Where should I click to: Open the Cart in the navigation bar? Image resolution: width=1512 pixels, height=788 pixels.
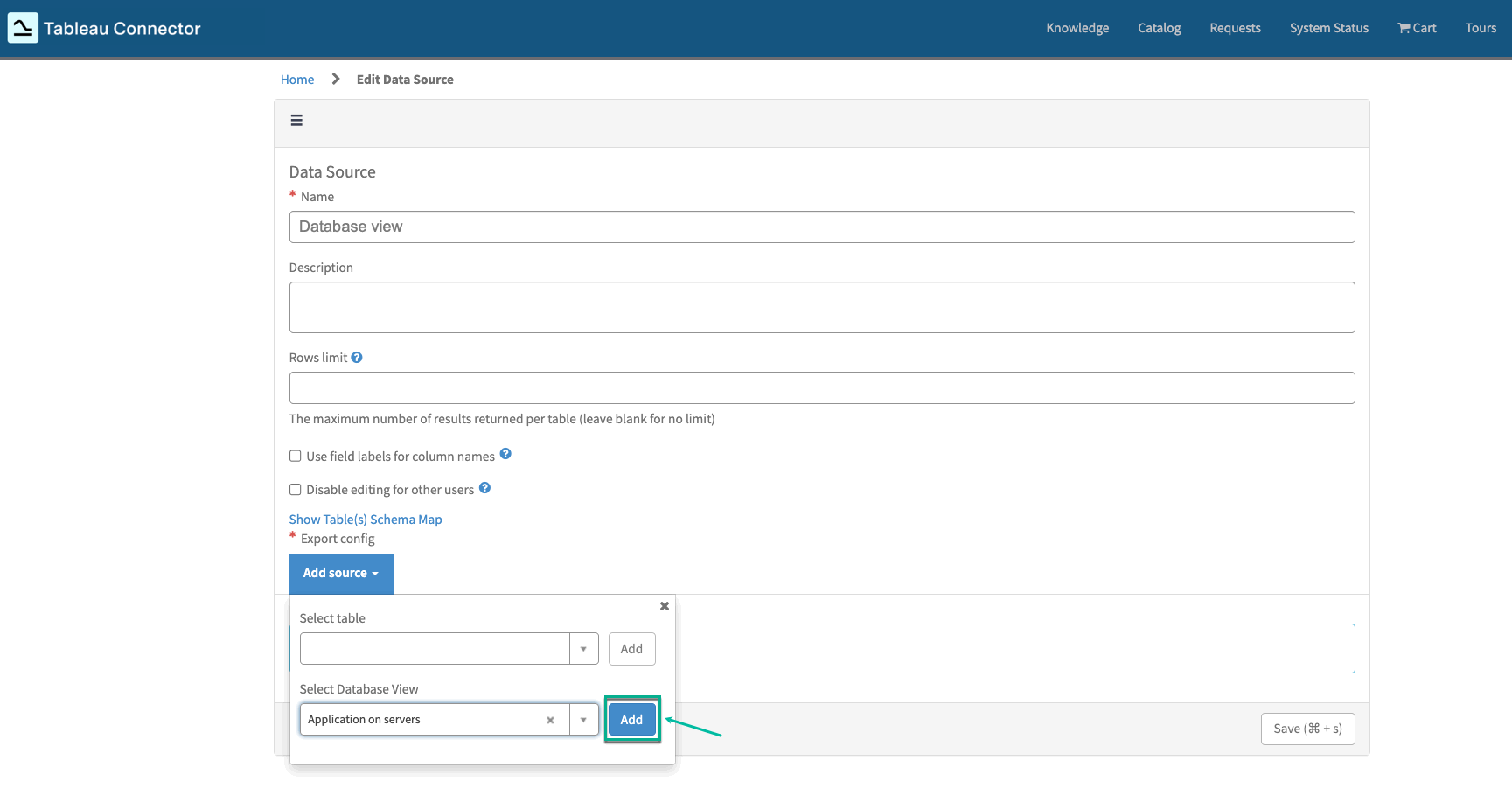pos(1416,27)
